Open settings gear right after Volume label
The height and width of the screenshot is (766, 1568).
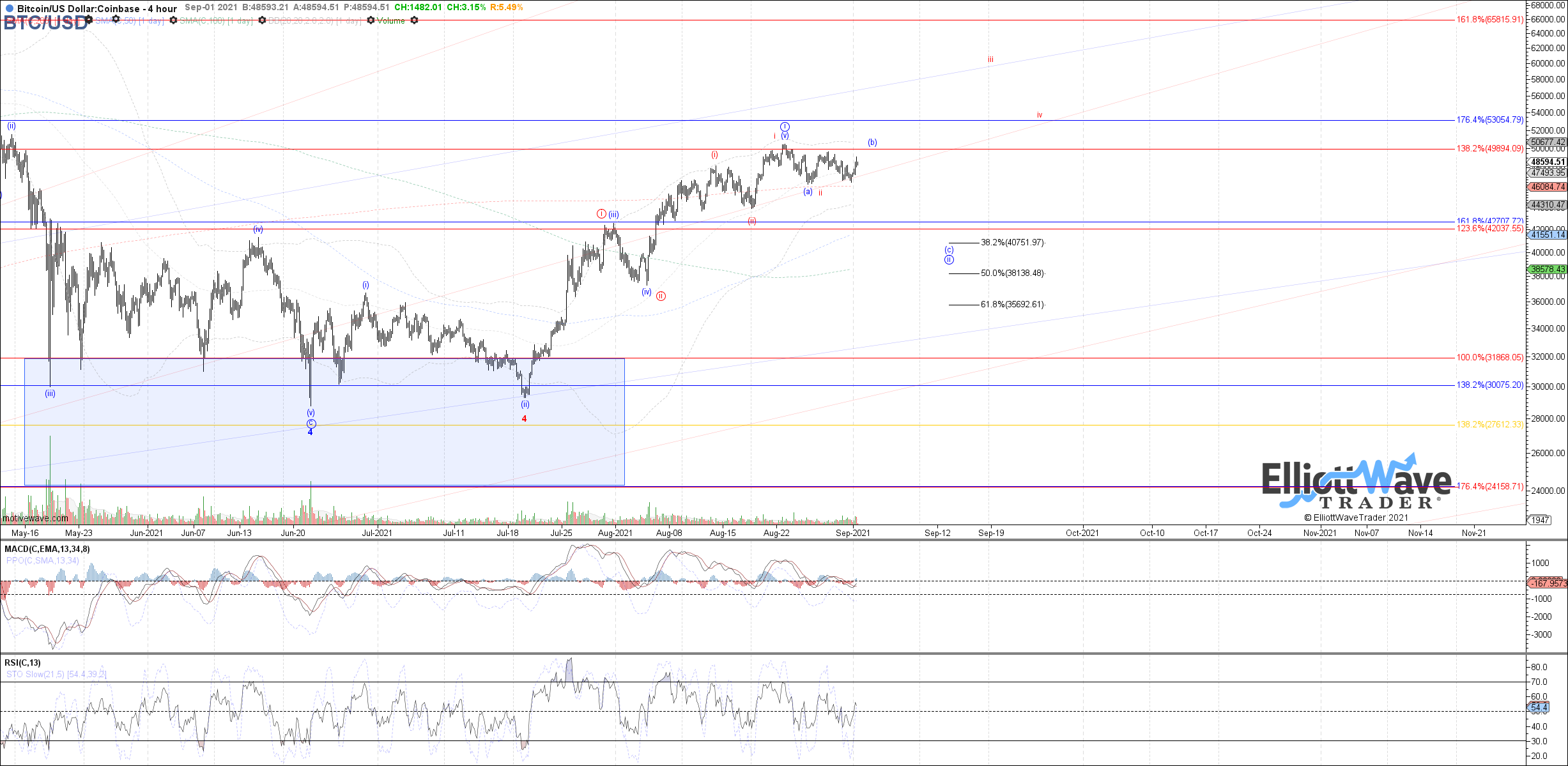click(414, 20)
